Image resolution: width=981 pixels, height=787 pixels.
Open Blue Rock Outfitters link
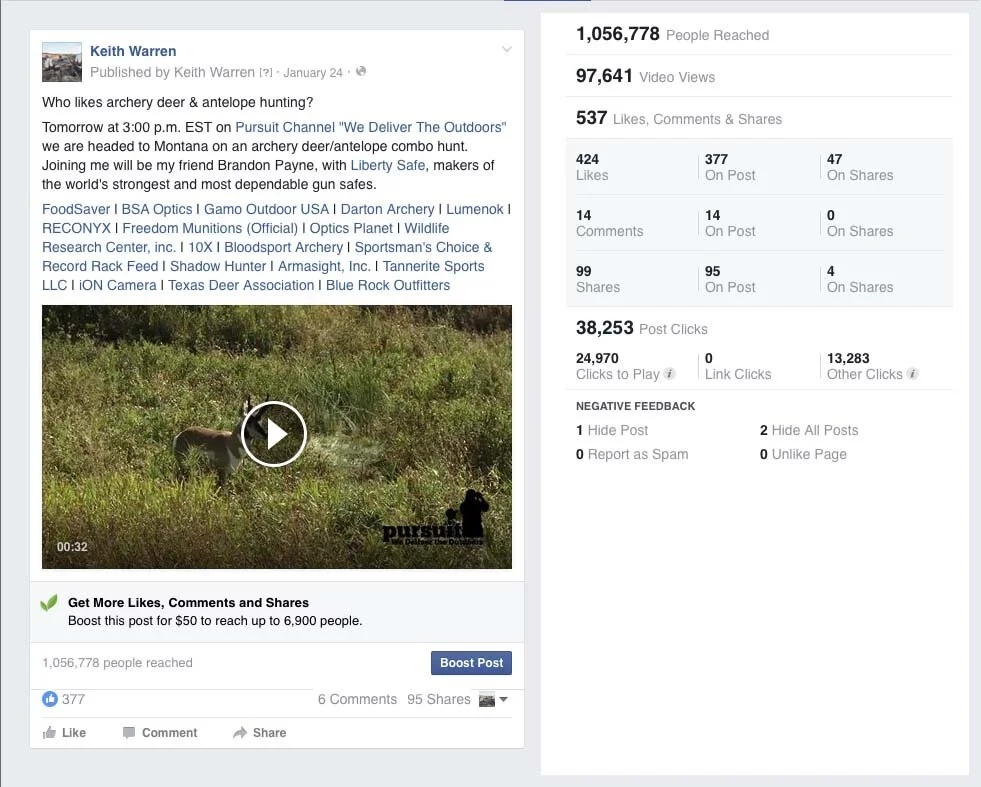(x=388, y=285)
